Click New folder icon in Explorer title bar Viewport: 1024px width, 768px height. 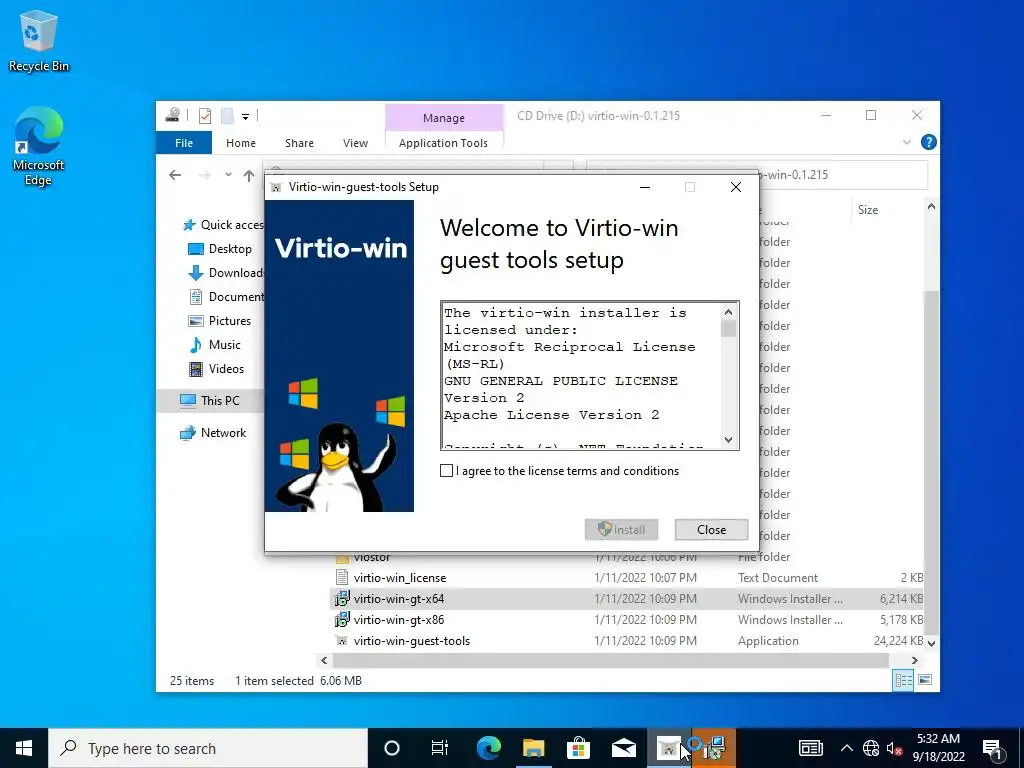(227, 116)
